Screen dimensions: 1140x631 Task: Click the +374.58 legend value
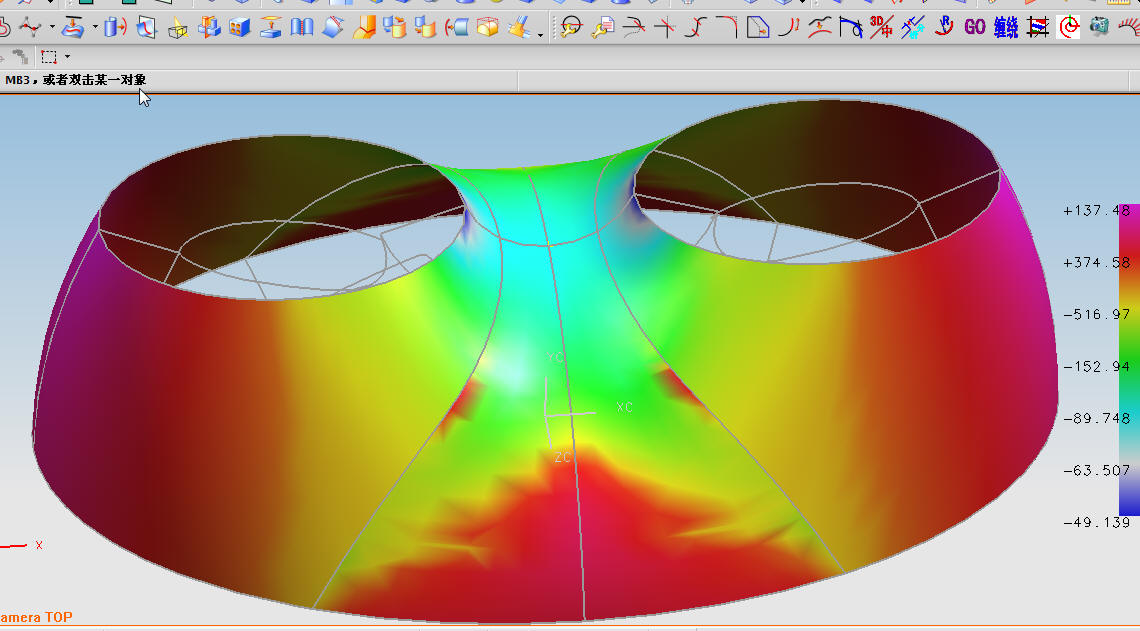[1096, 262]
